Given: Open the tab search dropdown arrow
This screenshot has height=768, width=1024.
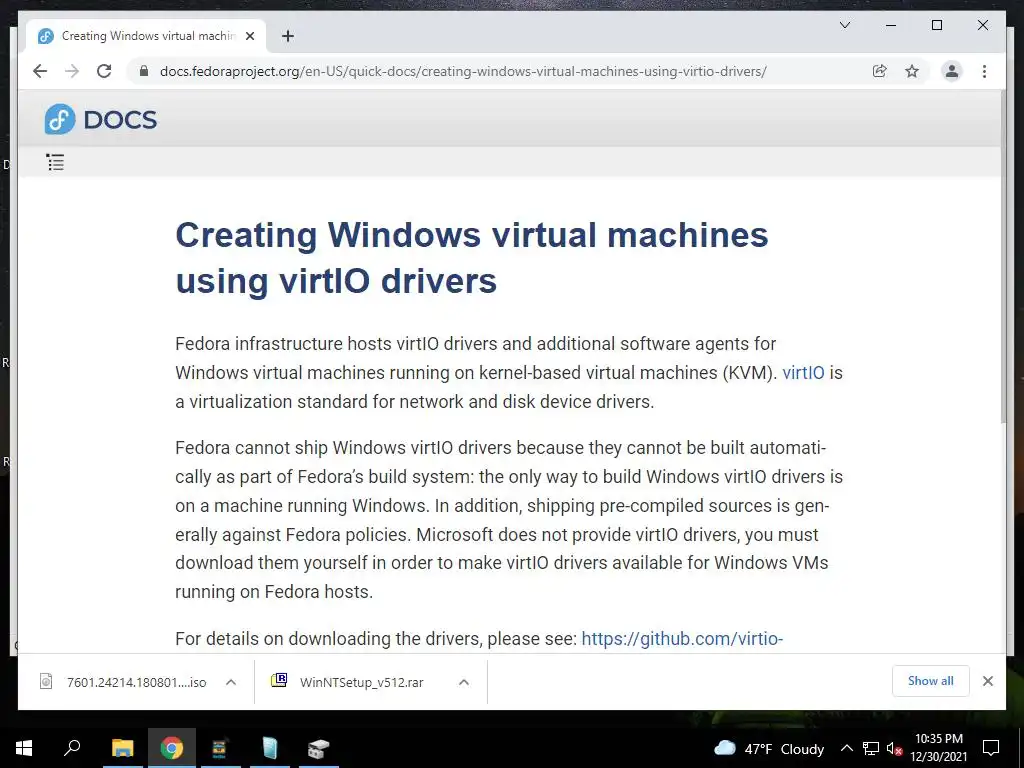Looking at the screenshot, I should coord(844,25).
